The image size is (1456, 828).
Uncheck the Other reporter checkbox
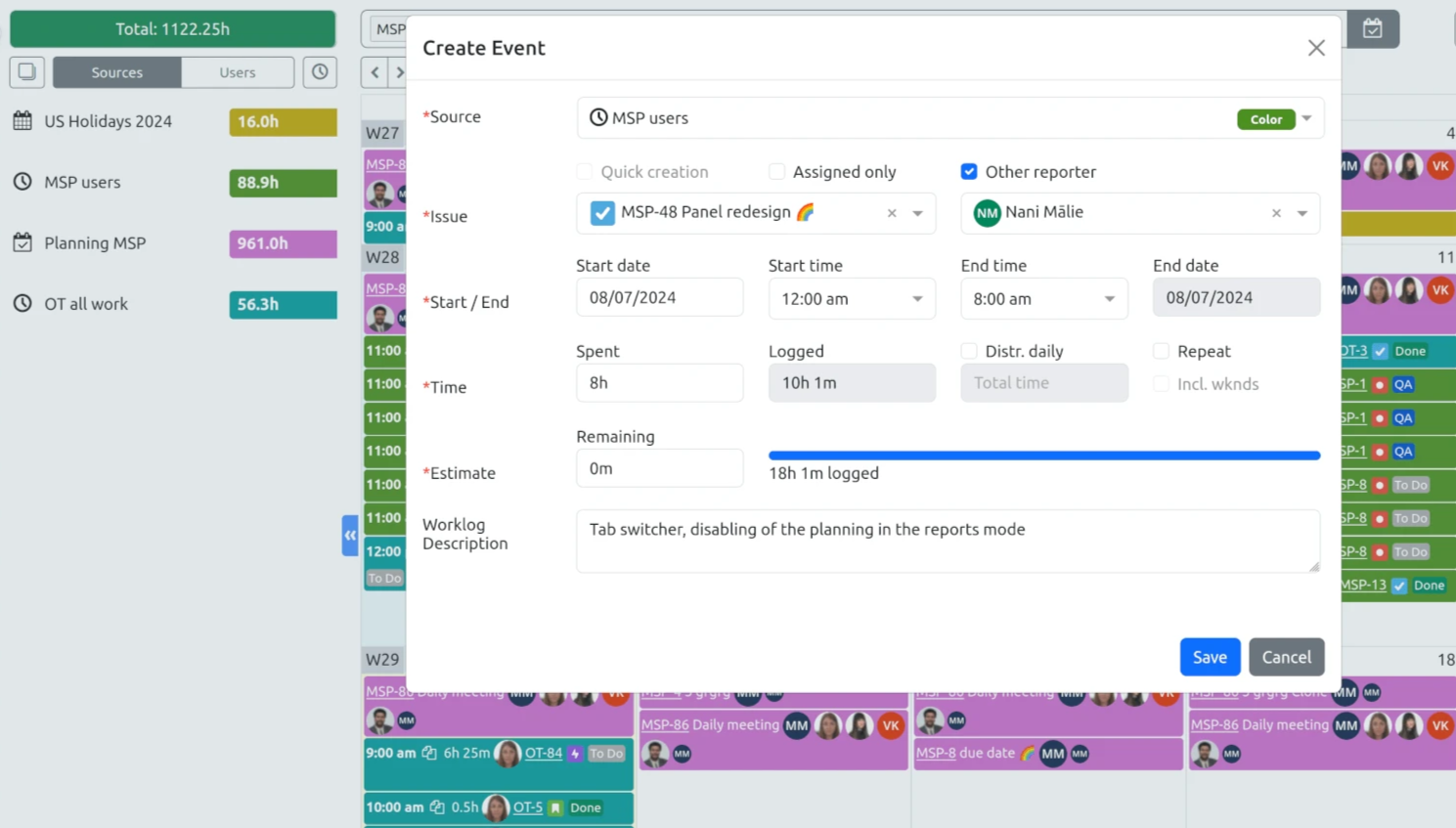tap(969, 172)
